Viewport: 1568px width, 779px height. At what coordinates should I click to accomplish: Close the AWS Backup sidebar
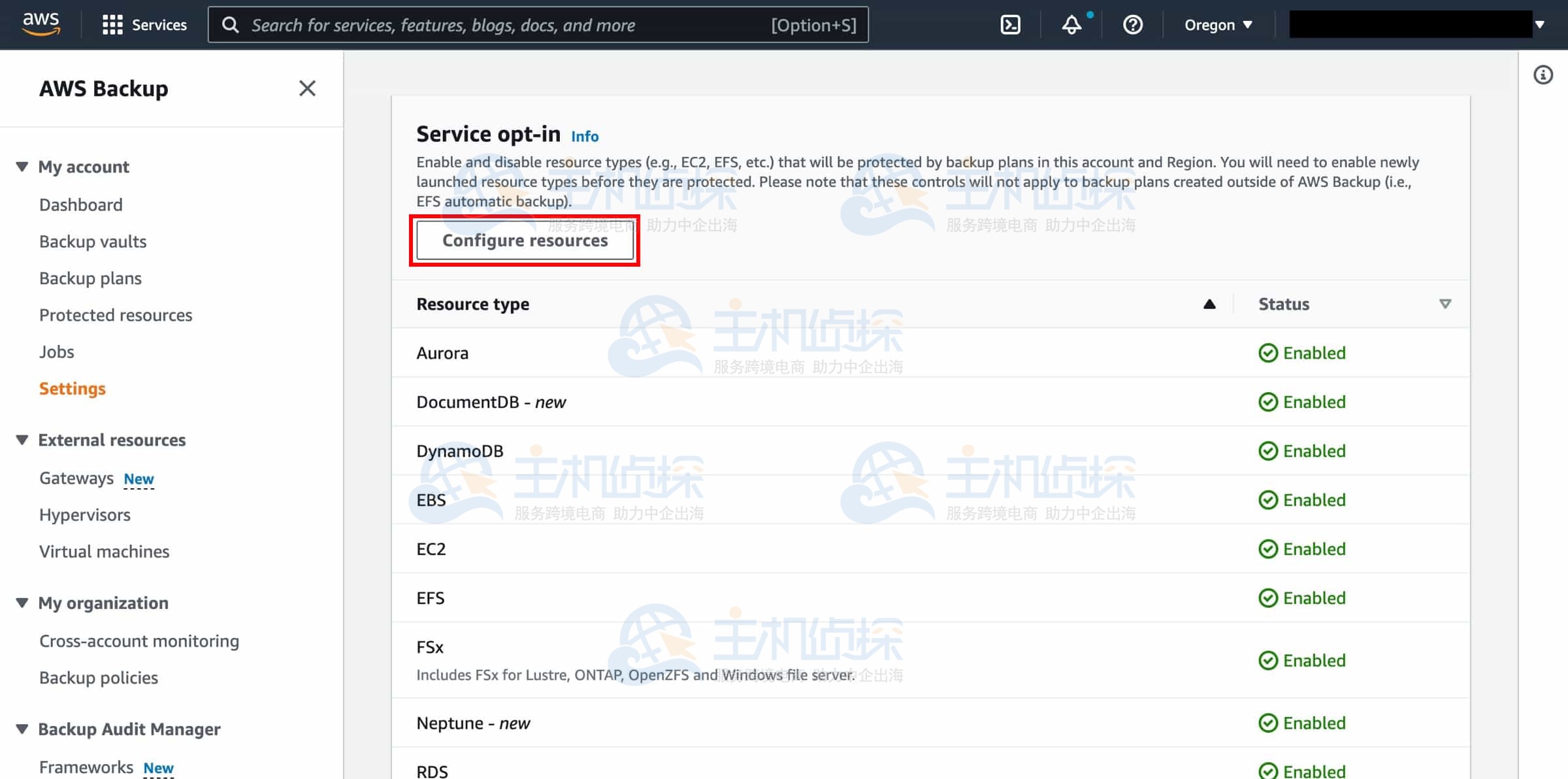click(x=307, y=88)
